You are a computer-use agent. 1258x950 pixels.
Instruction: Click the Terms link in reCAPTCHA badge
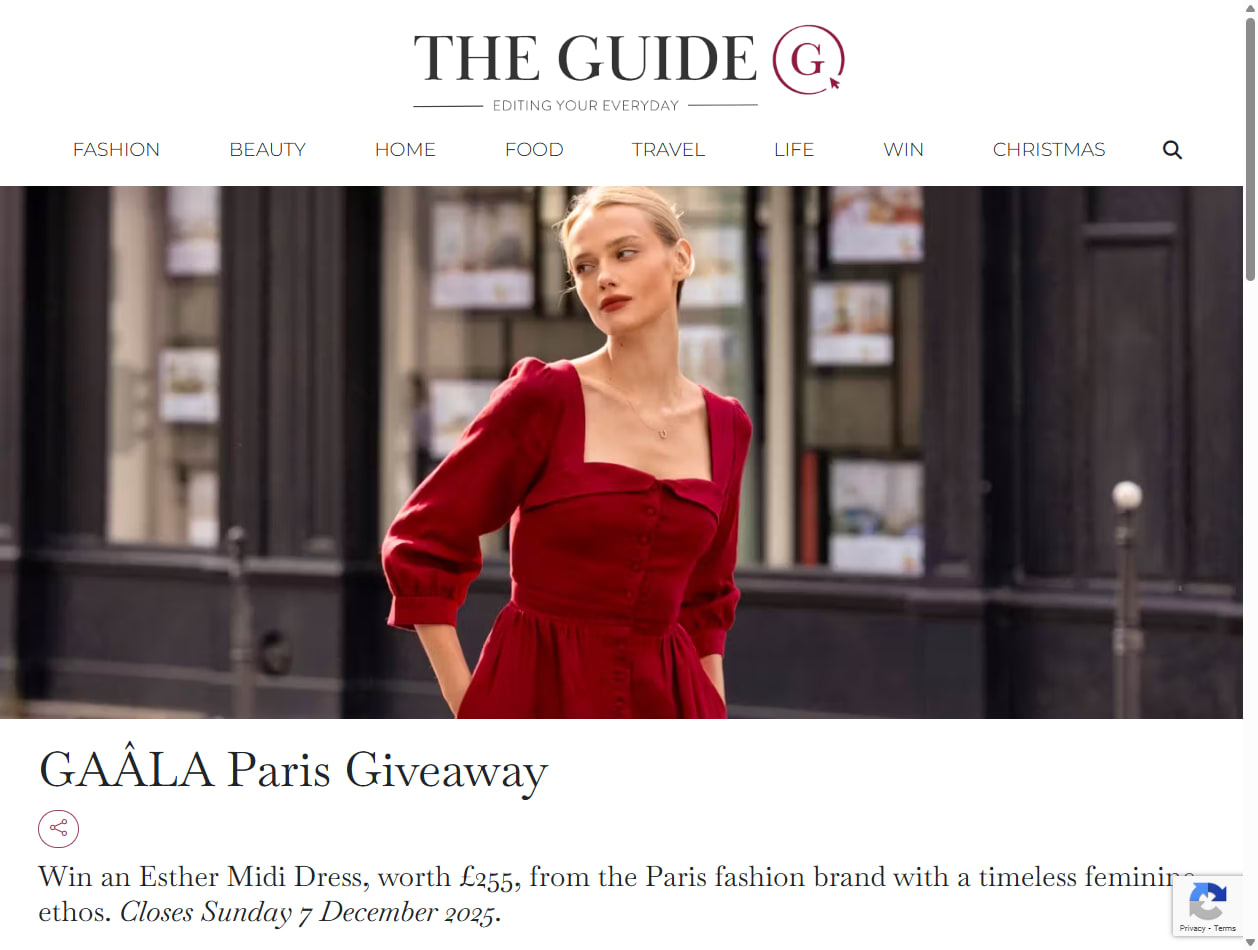click(1225, 929)
